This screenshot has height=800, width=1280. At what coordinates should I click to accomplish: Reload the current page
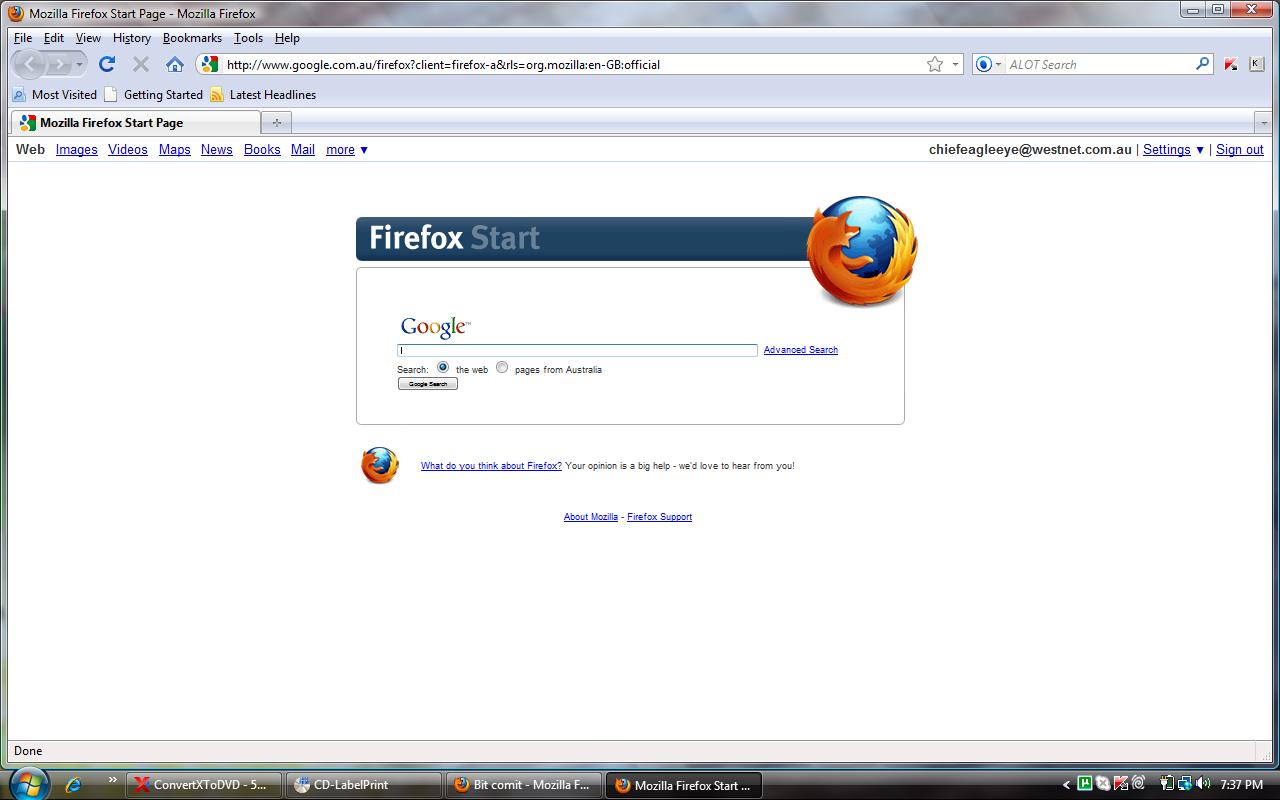coord(107,64)
